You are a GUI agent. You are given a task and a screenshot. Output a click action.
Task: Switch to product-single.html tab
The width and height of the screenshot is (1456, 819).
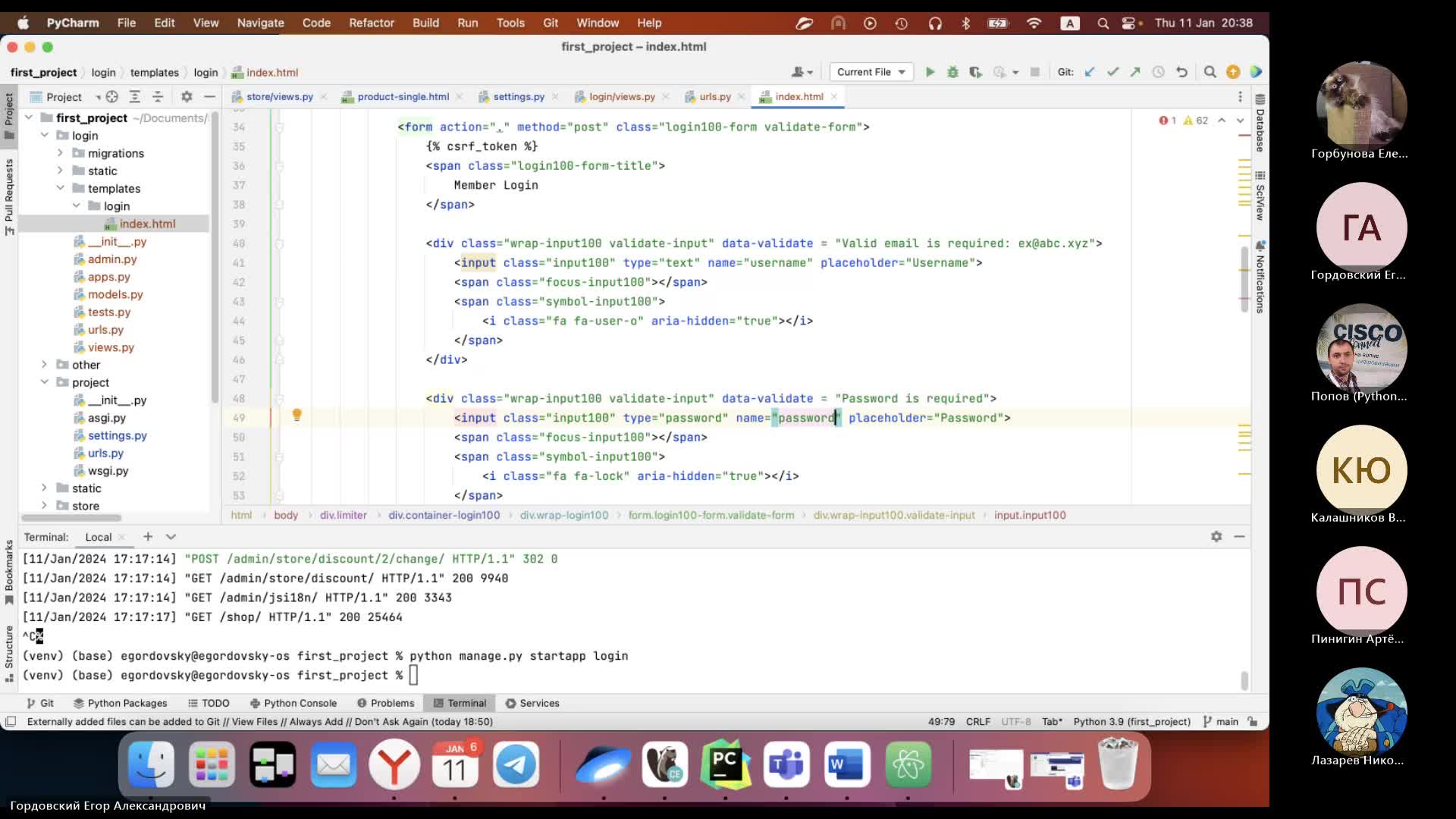[403, 96]
